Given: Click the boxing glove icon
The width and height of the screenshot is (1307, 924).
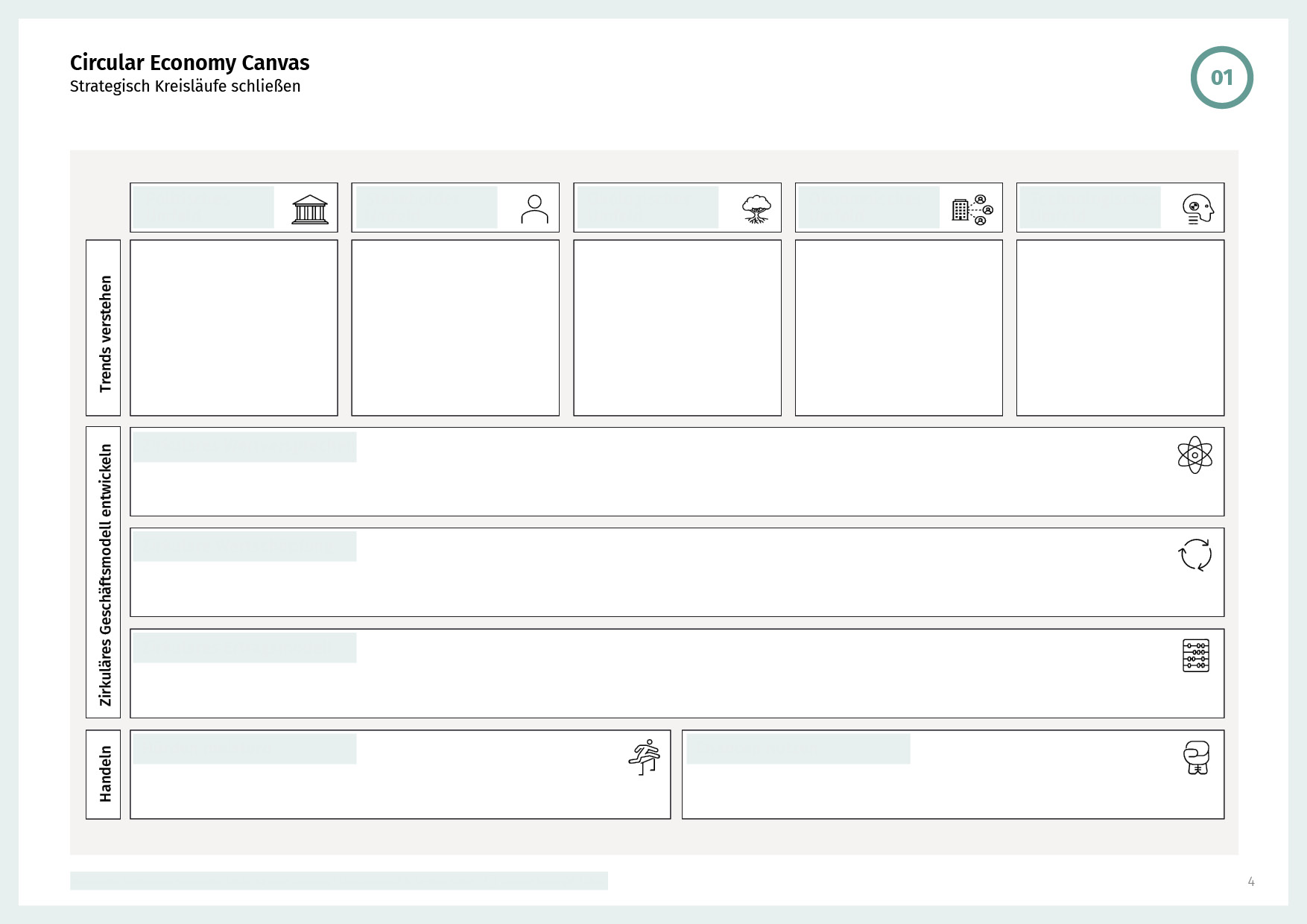Looking at the screenshot, I should click(x=1196, y=758).
